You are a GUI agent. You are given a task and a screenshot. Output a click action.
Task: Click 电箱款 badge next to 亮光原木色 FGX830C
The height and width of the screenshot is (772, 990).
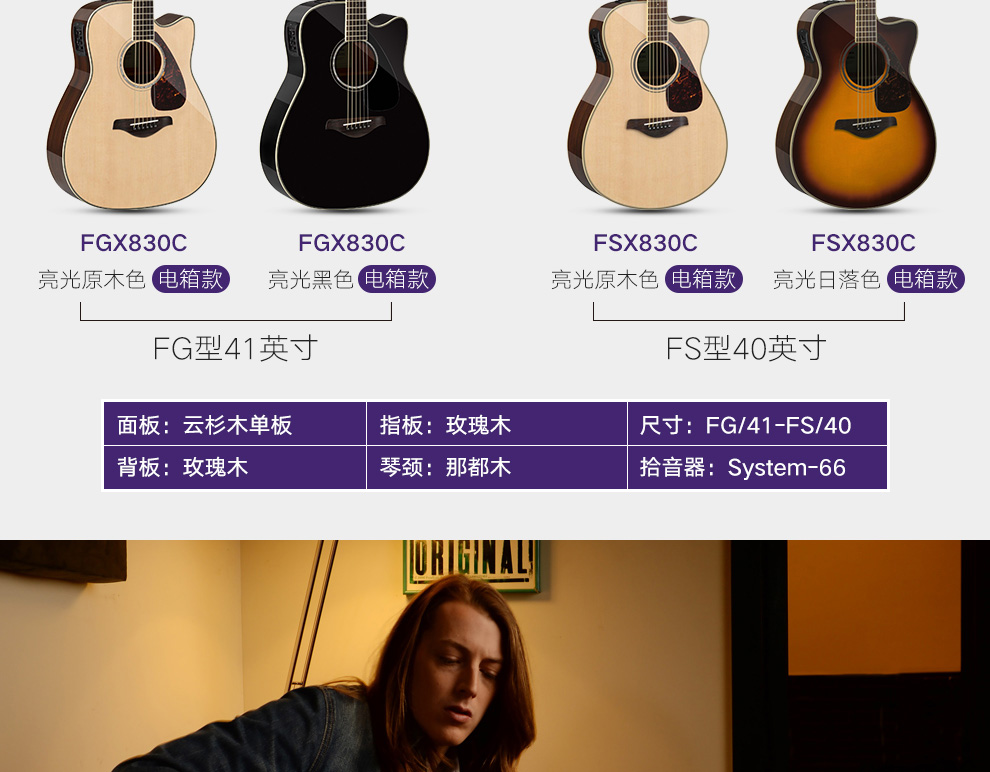tap(191, 279)
